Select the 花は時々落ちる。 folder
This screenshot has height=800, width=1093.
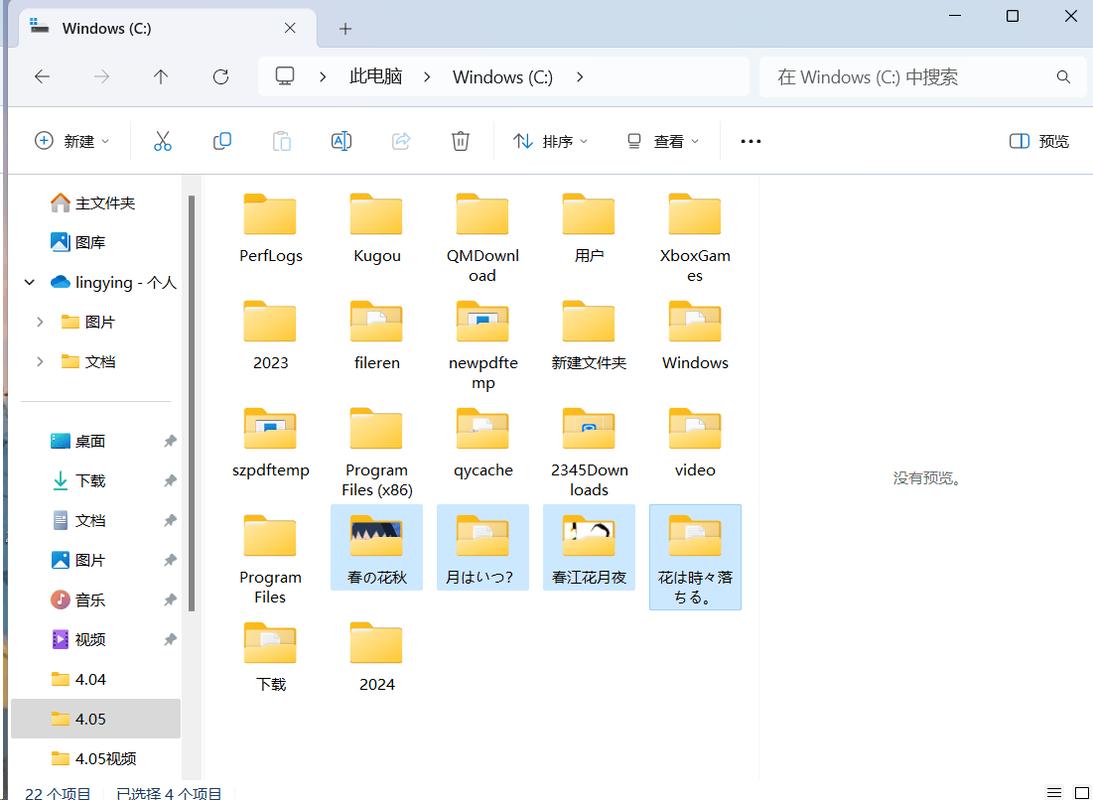(x=695, y=557)
